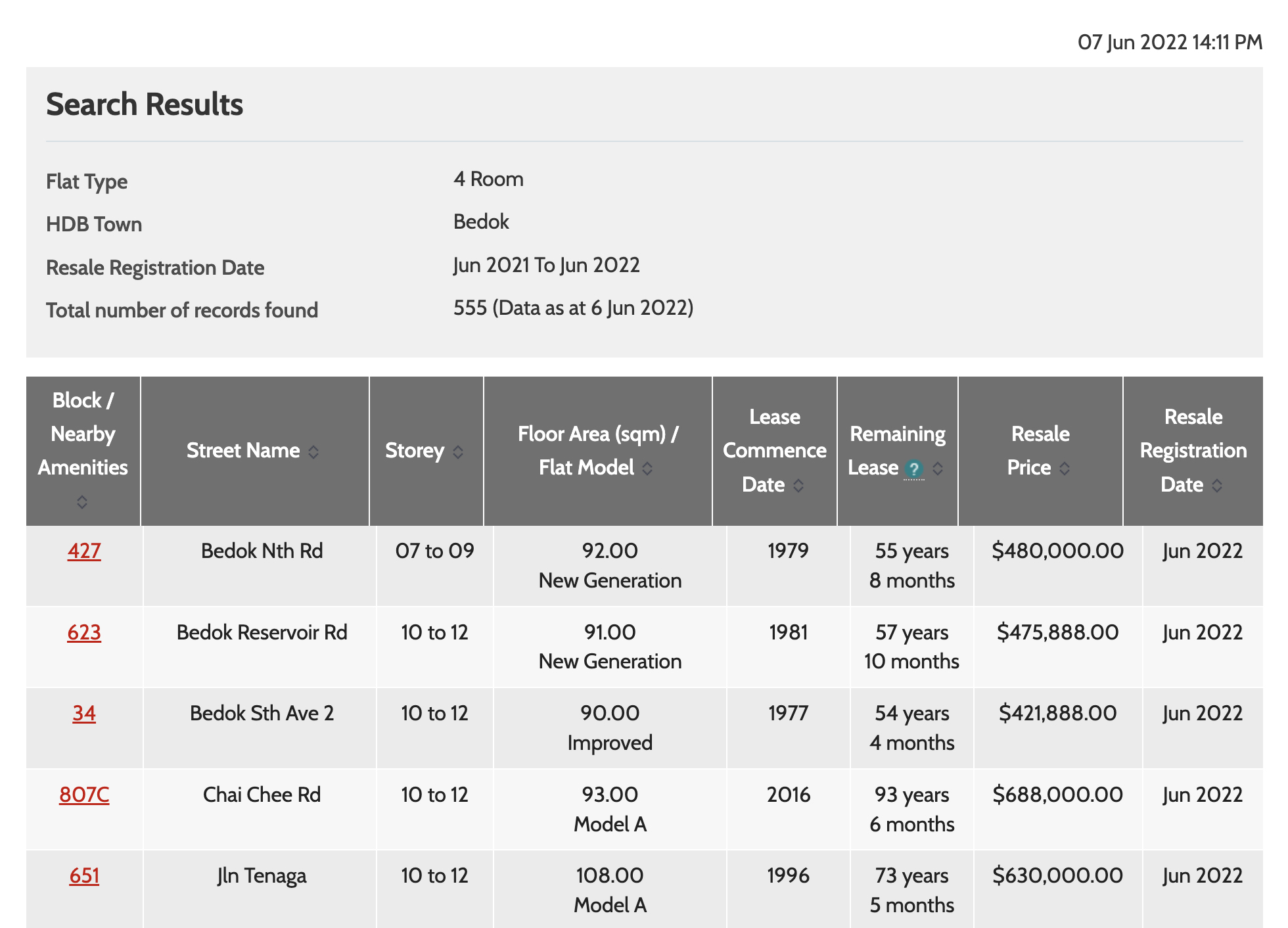Click the 07 Jun 2022 14:11 PM timestamp
Viewport: 1288px width, 928px height.
(x=1170, y=42)
